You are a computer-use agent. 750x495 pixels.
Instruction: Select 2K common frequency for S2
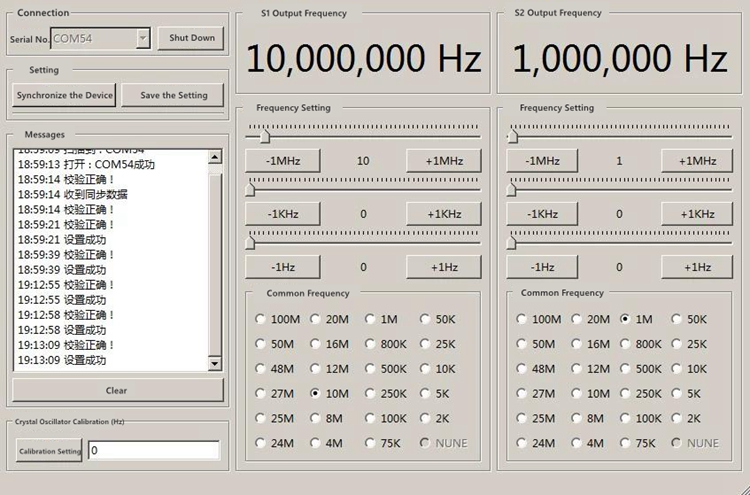click(x=678, y=419)
